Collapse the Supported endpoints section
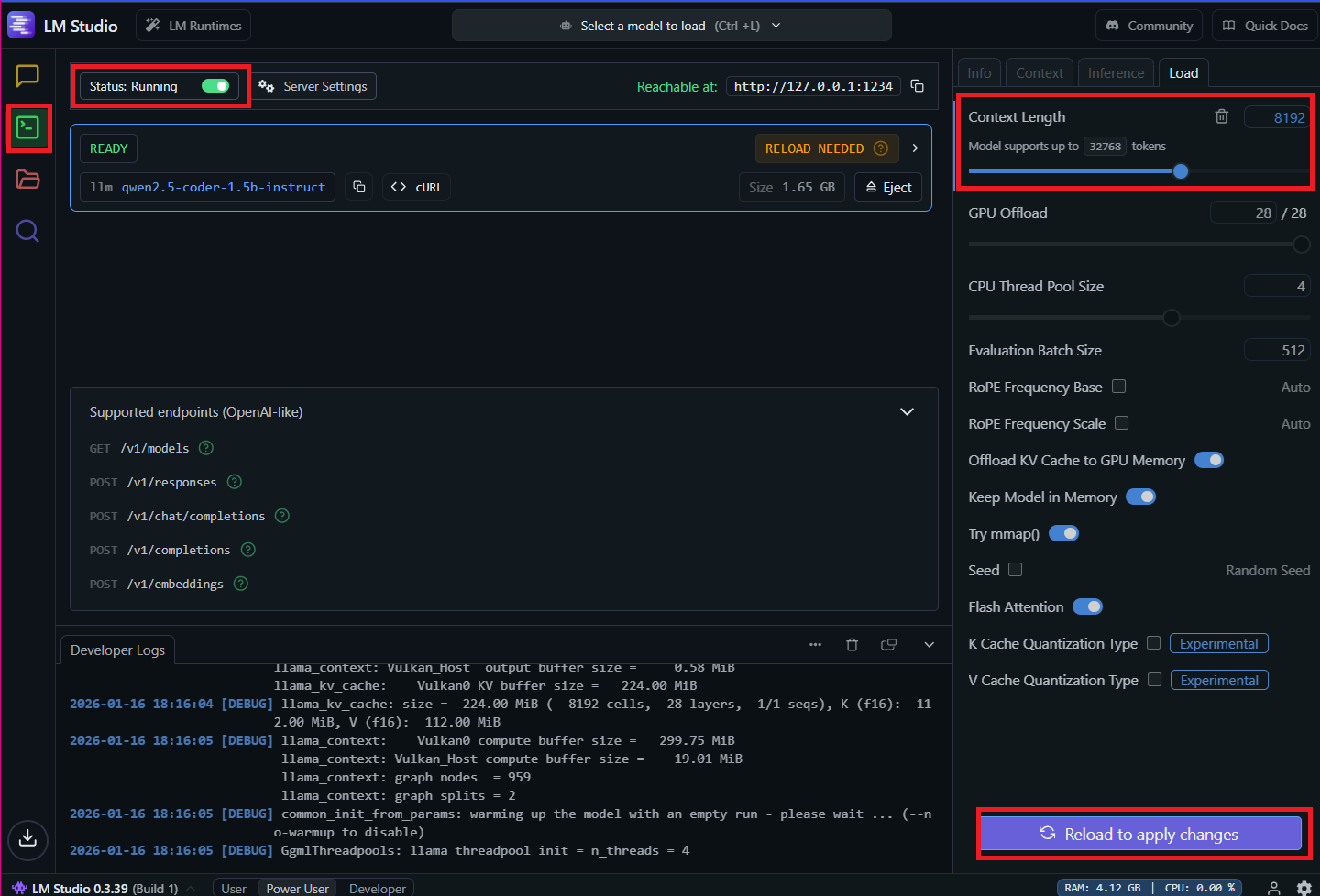The height and width of the screenshot is (896, 1320). [x=907, y=411]
